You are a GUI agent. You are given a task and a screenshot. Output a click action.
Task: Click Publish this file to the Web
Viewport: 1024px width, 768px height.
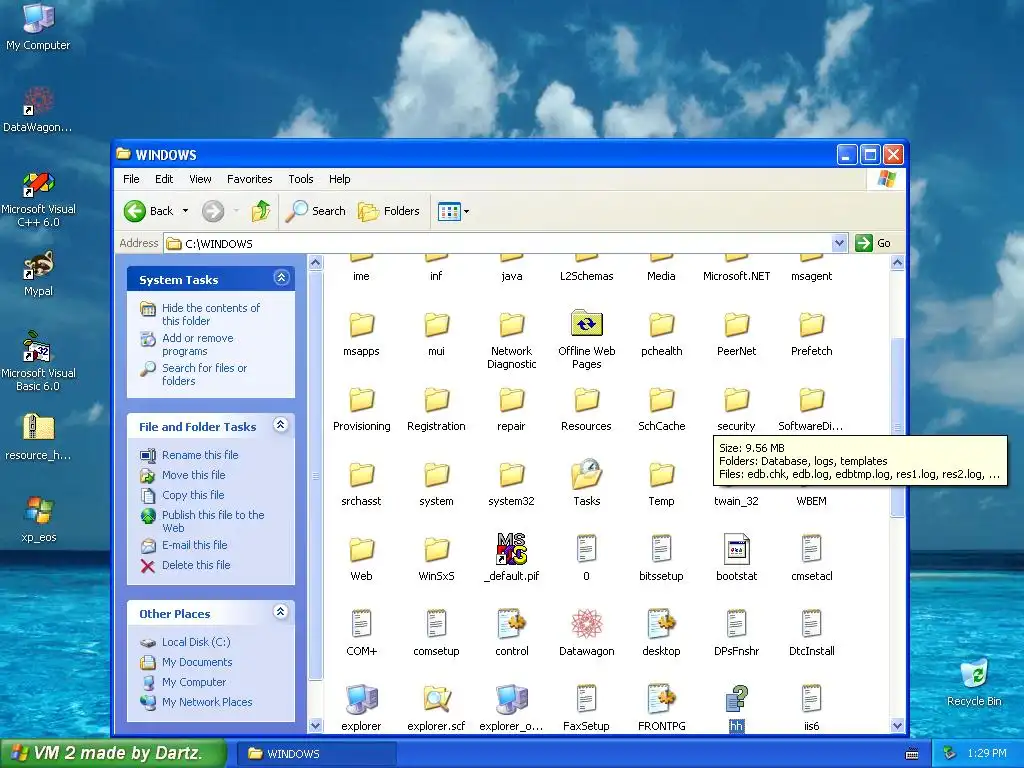(x=213, y=521)
